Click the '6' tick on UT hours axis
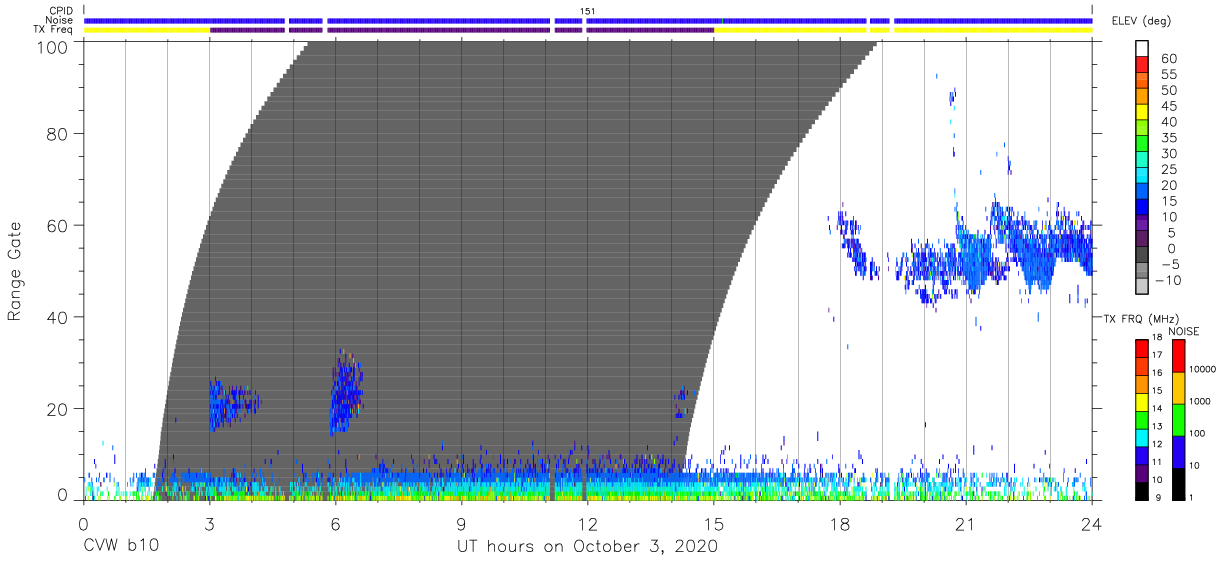 point(335,524)
